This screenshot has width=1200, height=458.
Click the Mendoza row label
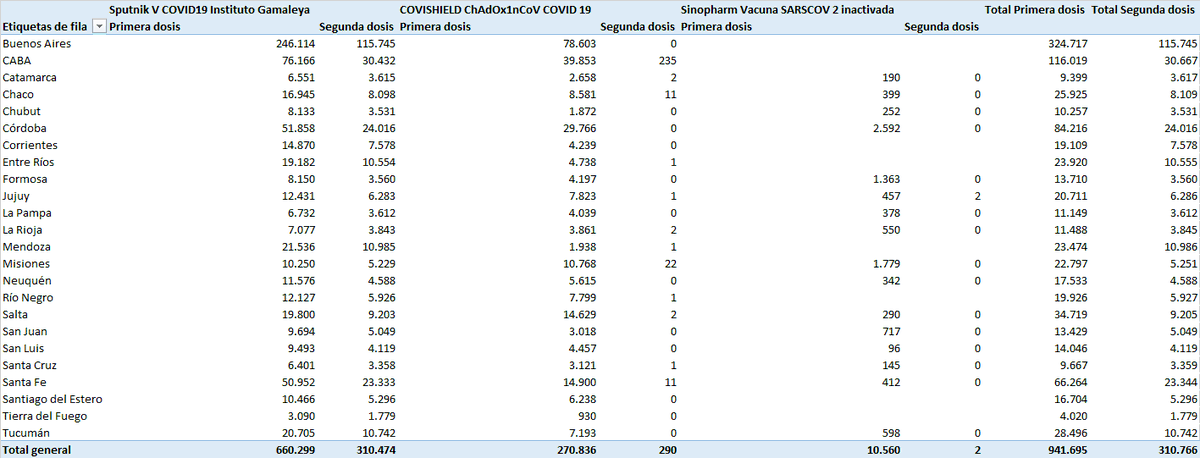pyautogui.click(x=27, y=247)
